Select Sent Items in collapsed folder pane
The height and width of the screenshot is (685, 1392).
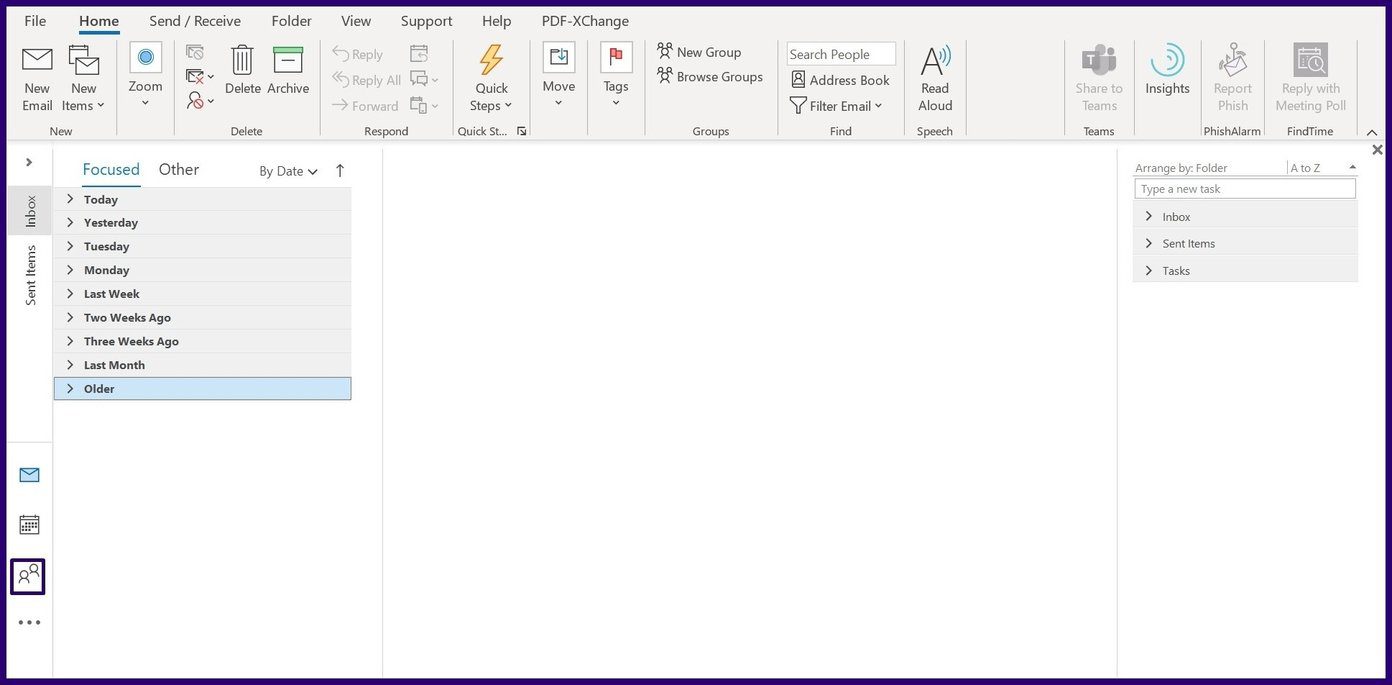tap(30, 275)
